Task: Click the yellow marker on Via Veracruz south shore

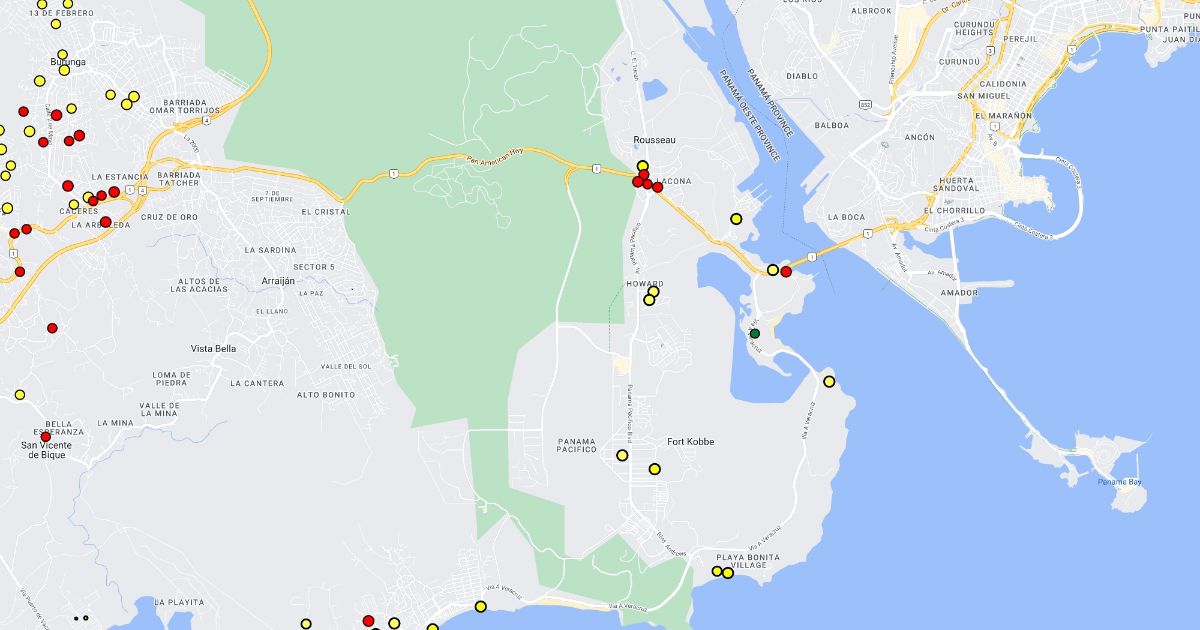Action: click(481, 606)
